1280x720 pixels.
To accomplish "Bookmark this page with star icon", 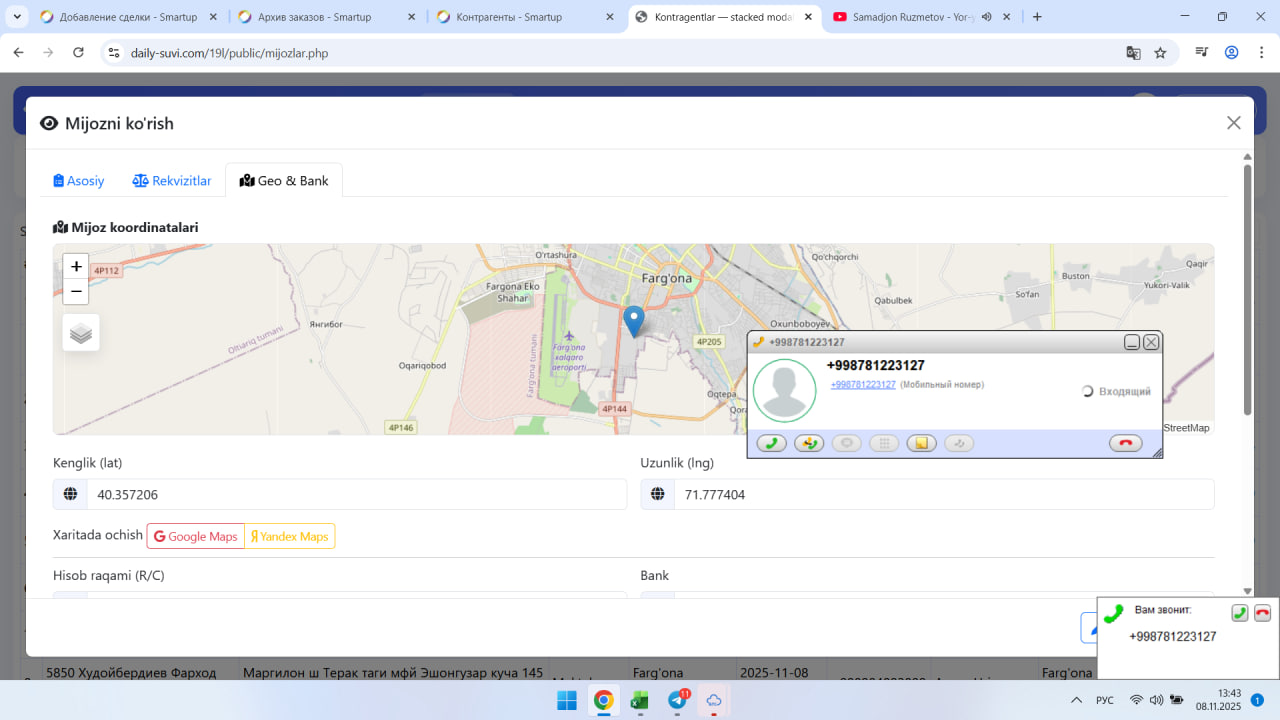I will (x=1160, y=53).
